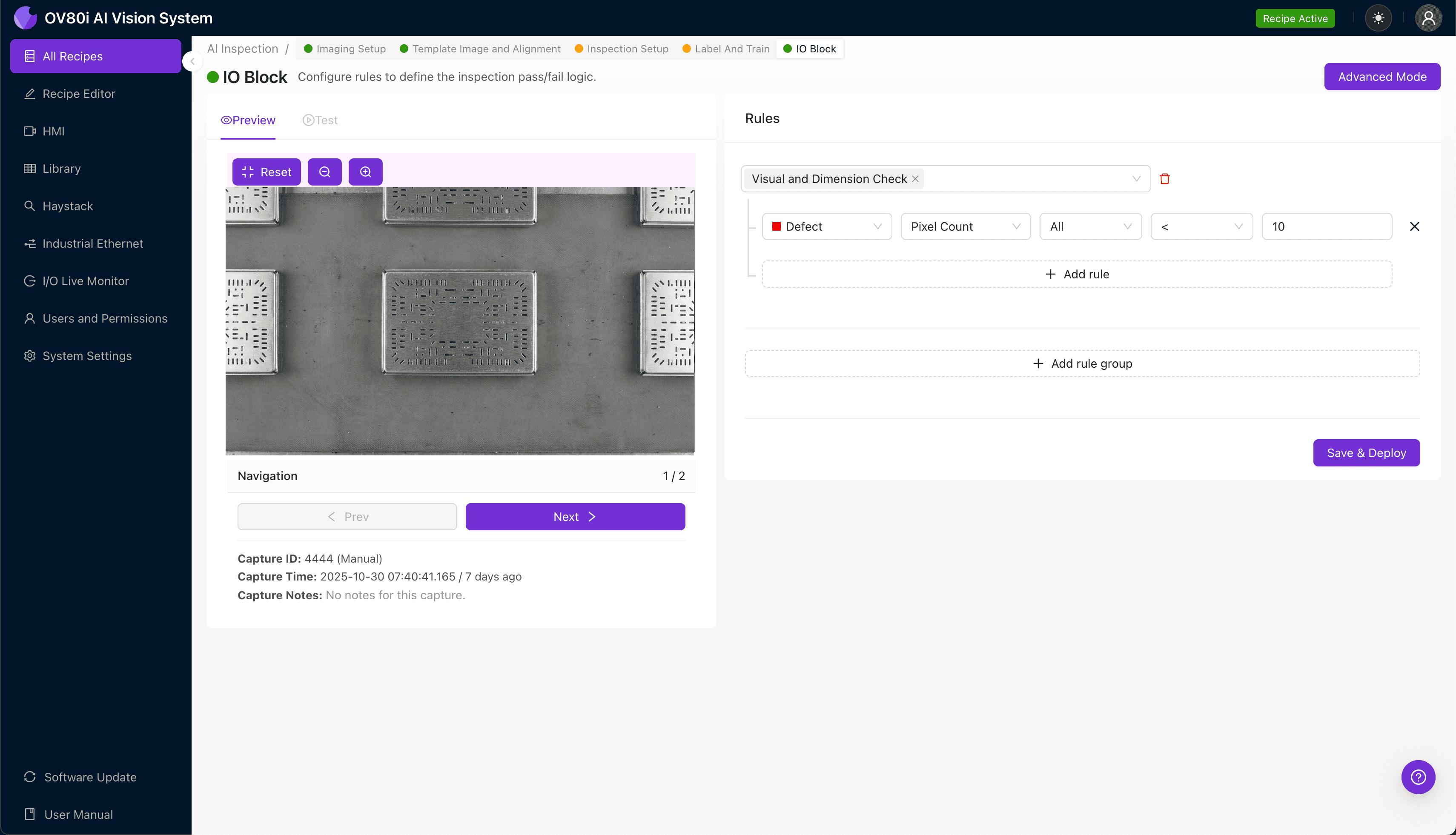Open the less-than operator dropdown
This screenshot has width=1456, height=835.
[1201, 226]
